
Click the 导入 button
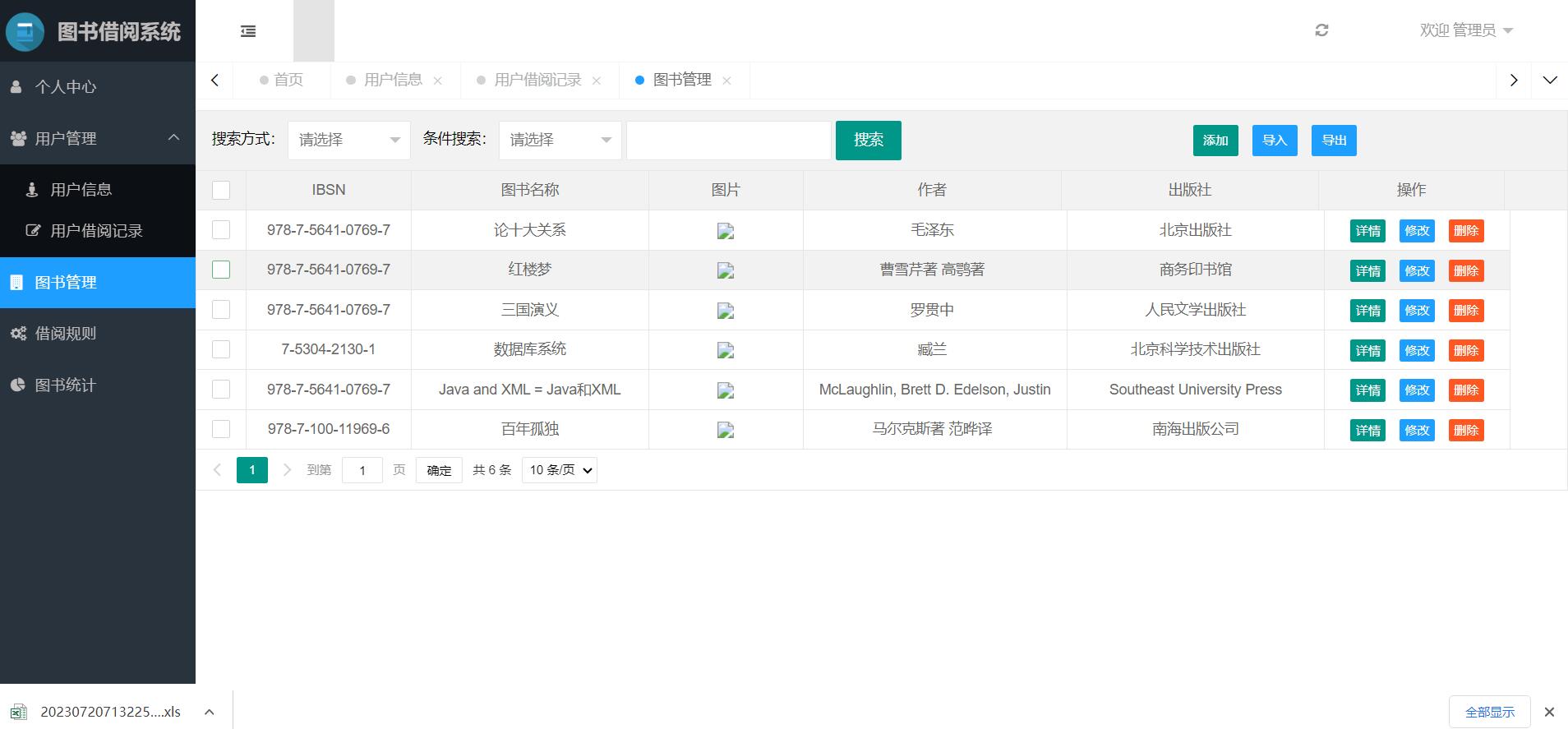point(1275,141)
